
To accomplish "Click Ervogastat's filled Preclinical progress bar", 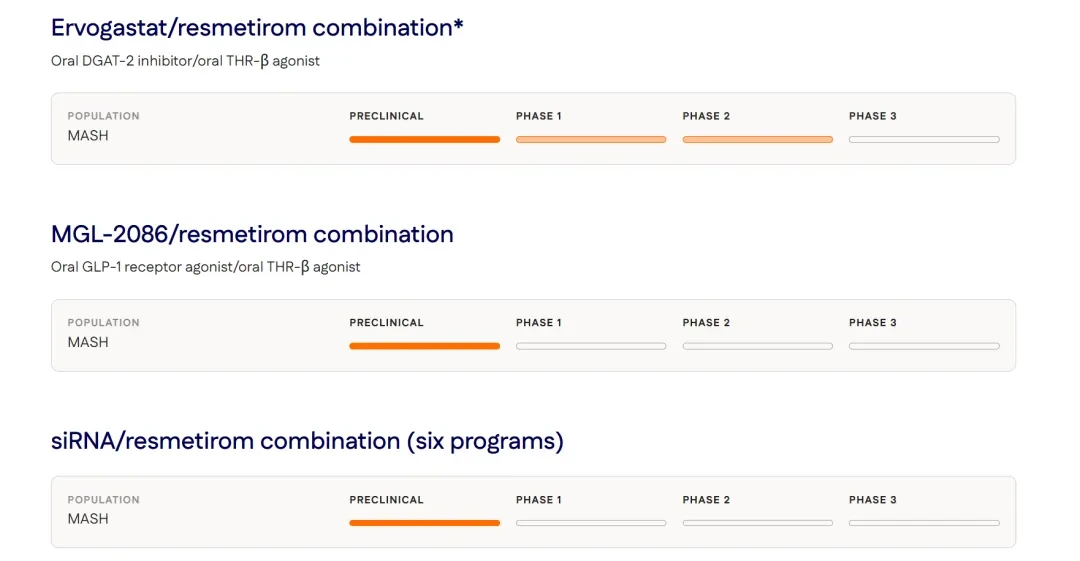I will point(424,139).
